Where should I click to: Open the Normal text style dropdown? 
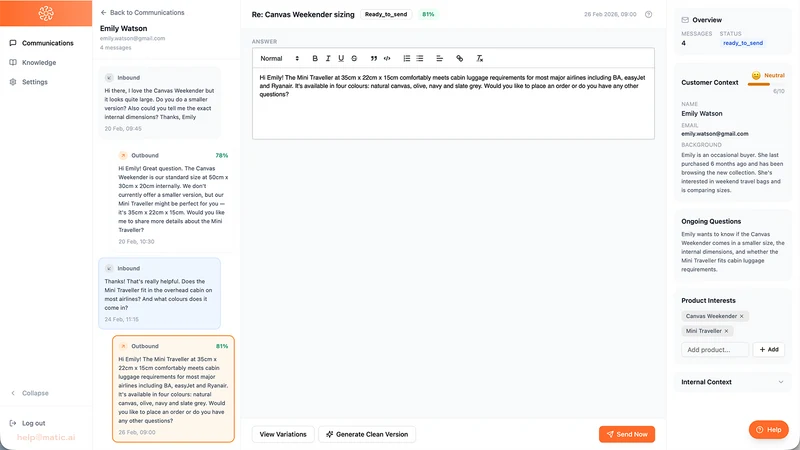(279, 58)
